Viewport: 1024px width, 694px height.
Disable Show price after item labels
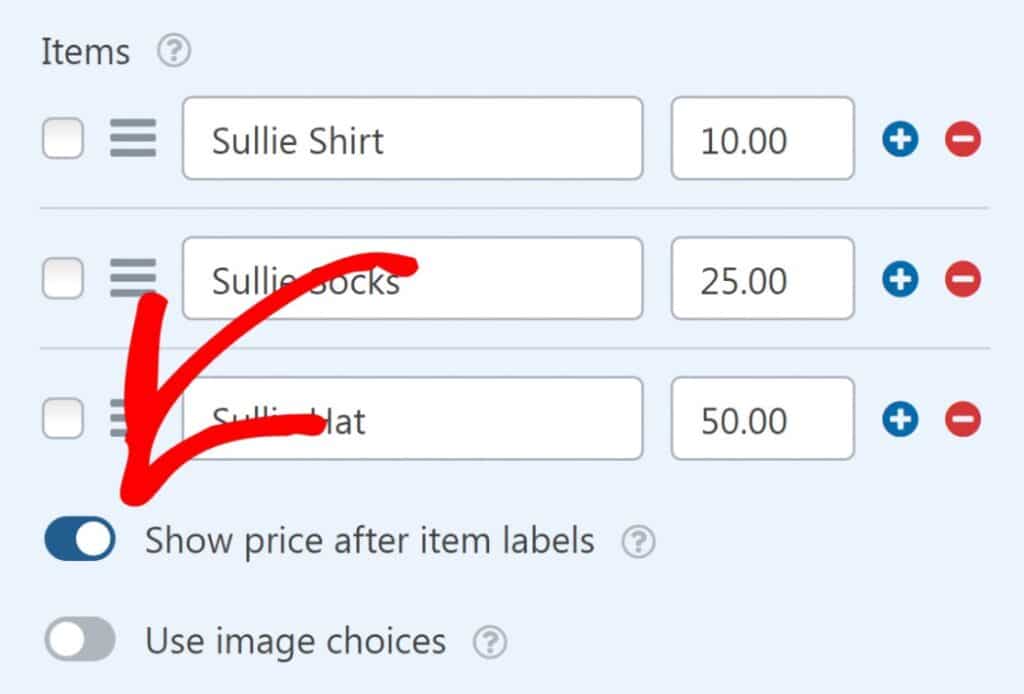(x=78, y=539)
